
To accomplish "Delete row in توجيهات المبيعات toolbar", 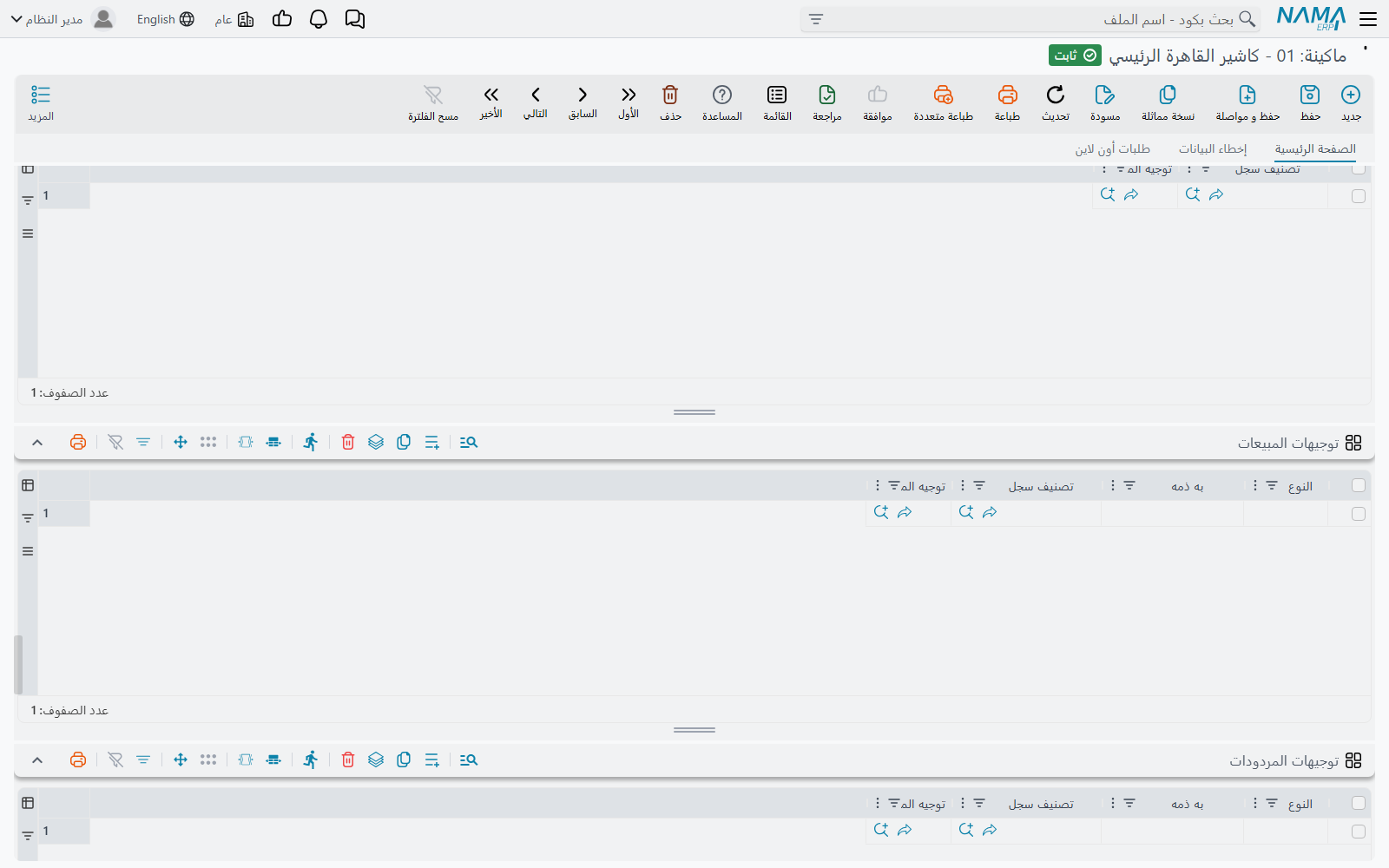I will tap(348, 442).
